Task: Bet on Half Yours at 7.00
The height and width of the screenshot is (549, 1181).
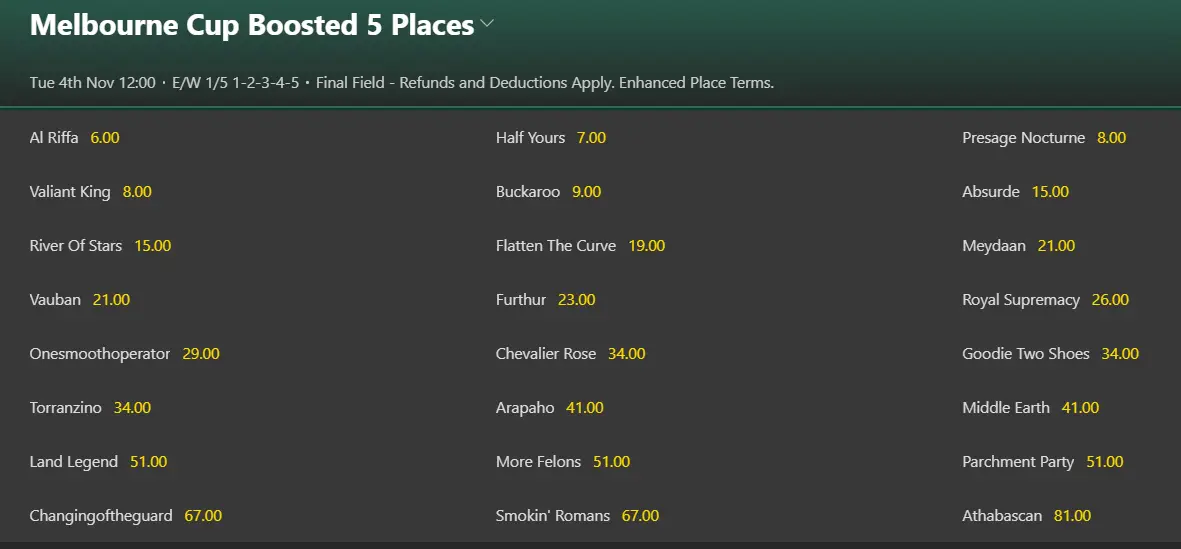Action: [591, 138]
